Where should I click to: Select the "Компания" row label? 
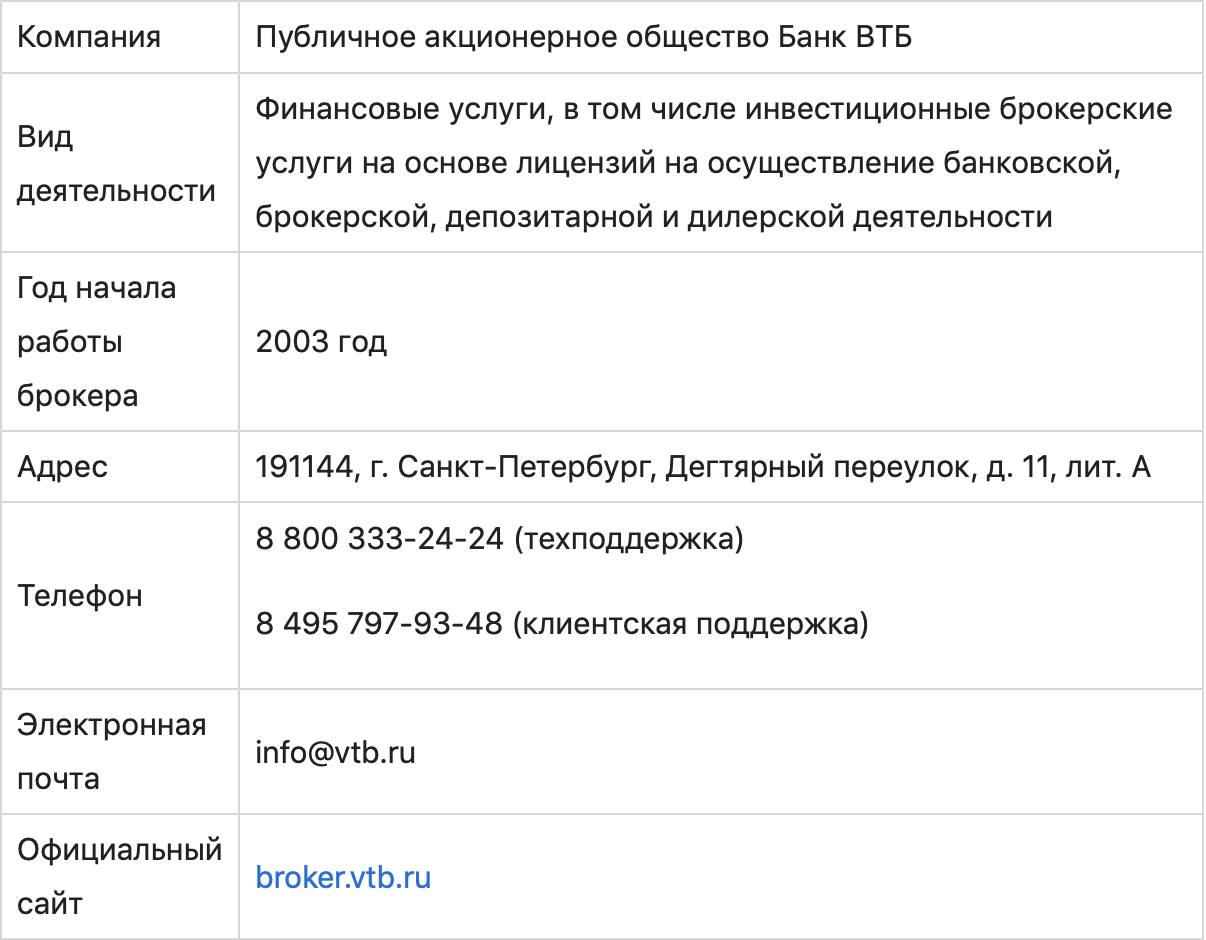coord(89,37)
